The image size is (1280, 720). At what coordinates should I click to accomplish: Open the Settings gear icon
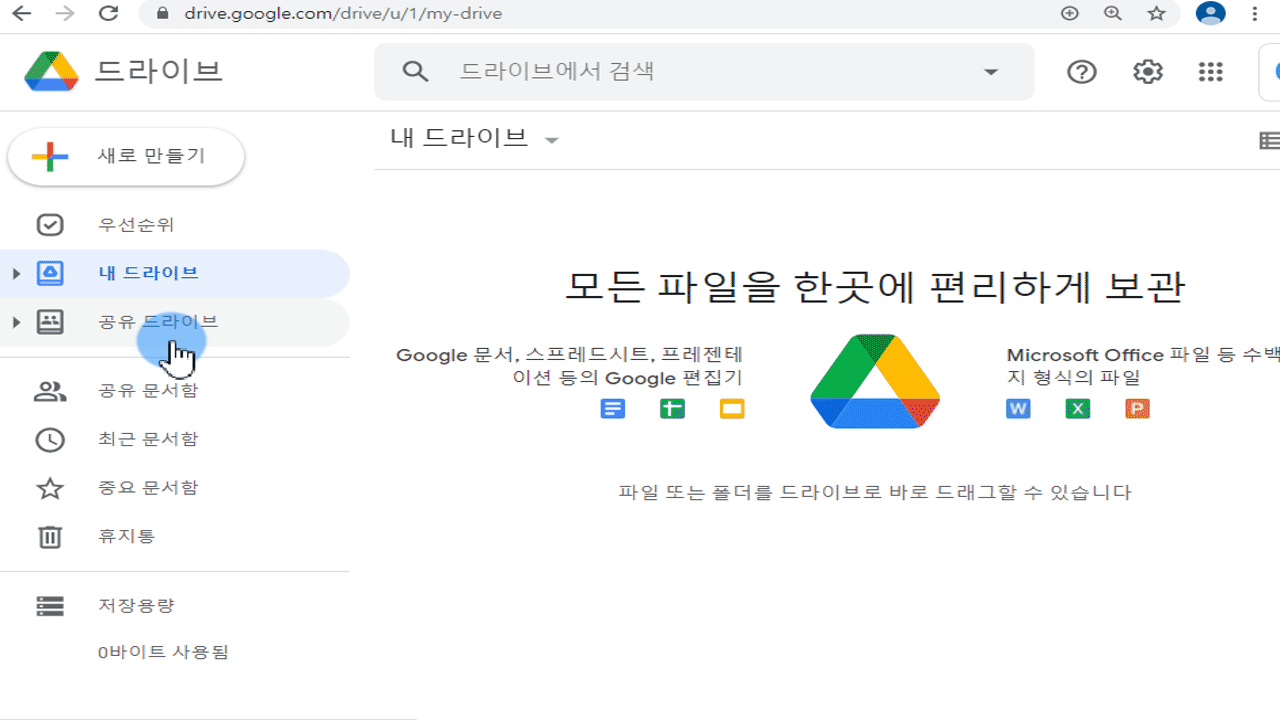coord(1147,72)
